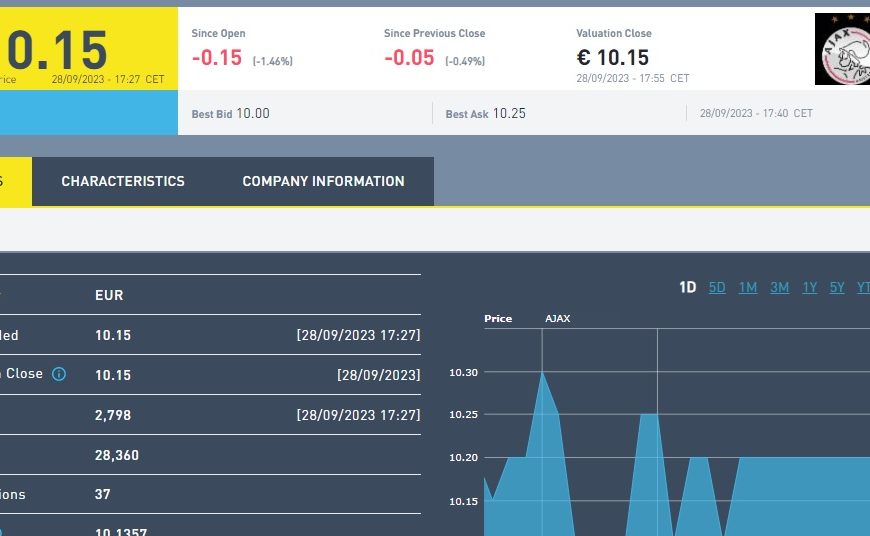This screenshot has height=536, width=870.
Task: Click the Ajax club logo image
Action: (842, 49)
